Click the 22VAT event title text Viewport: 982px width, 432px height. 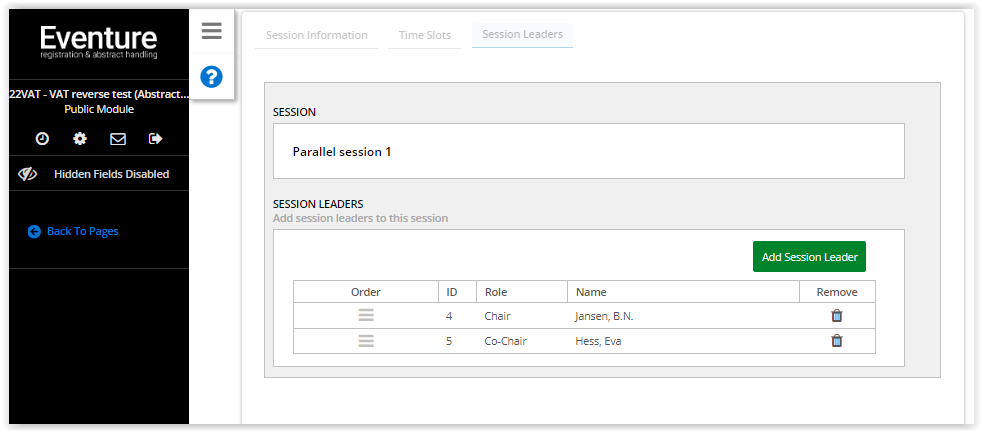(99, 95)
